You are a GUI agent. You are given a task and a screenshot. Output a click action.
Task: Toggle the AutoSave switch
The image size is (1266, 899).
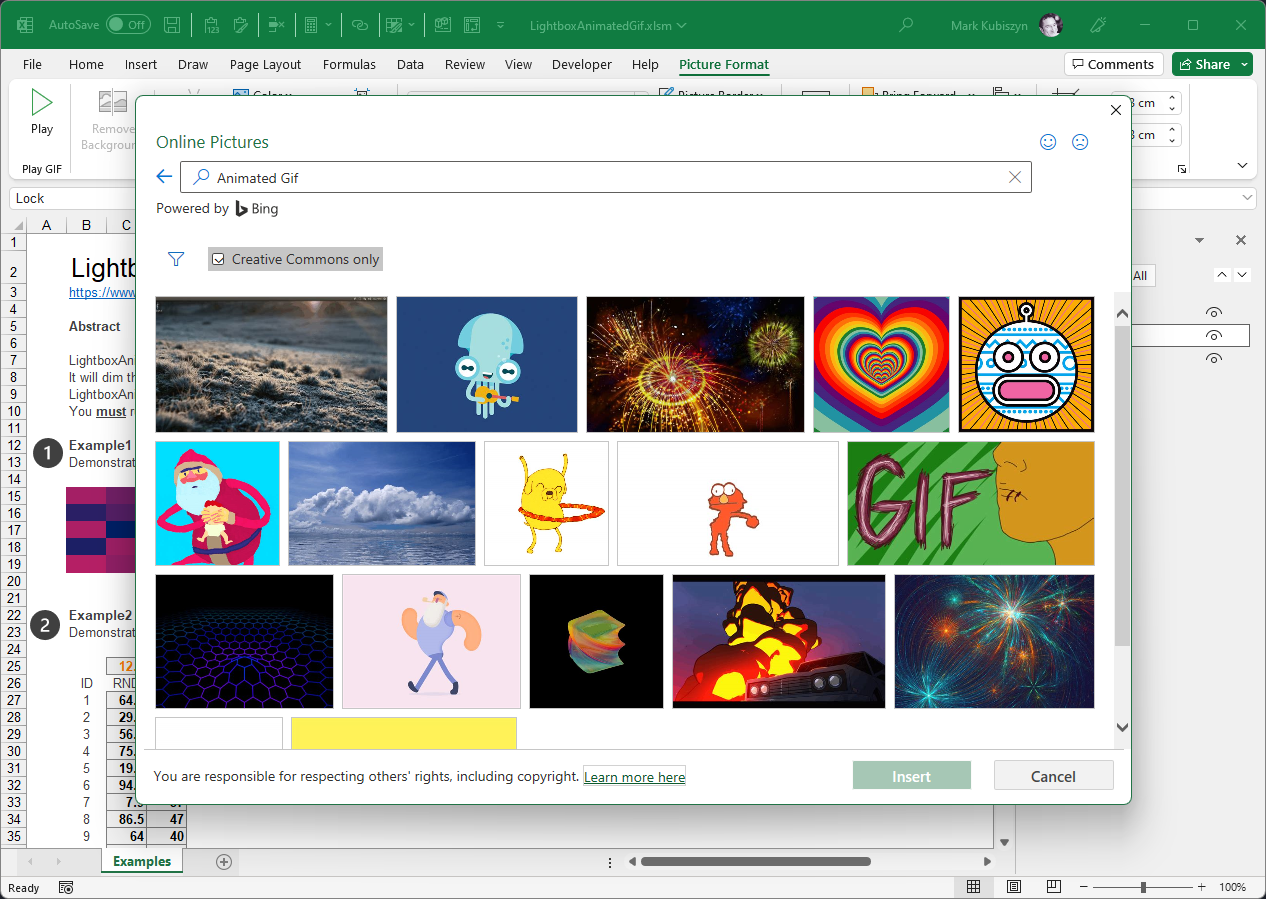coord(128,25)
